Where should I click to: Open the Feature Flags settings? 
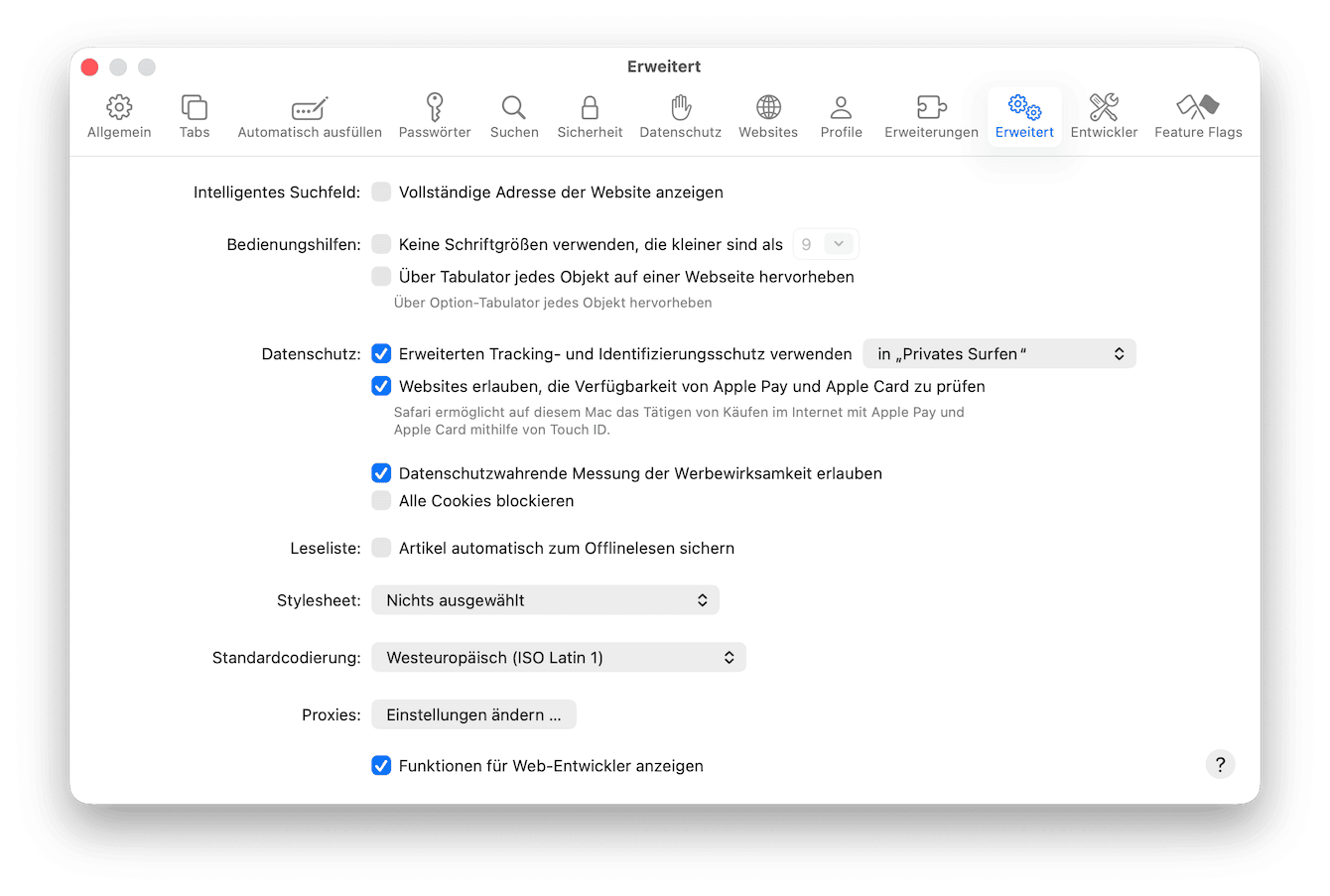(x=1197, y=109)
